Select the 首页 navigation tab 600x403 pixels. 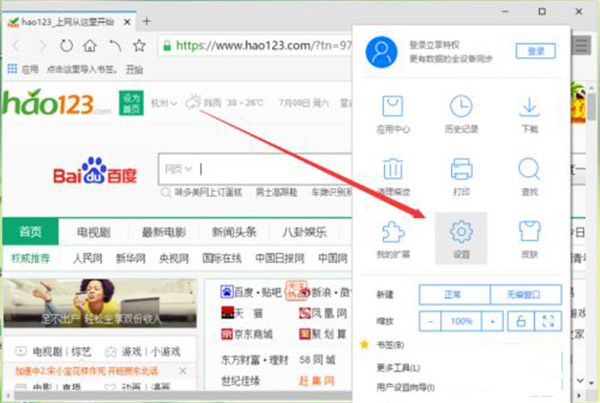(31, 232)
